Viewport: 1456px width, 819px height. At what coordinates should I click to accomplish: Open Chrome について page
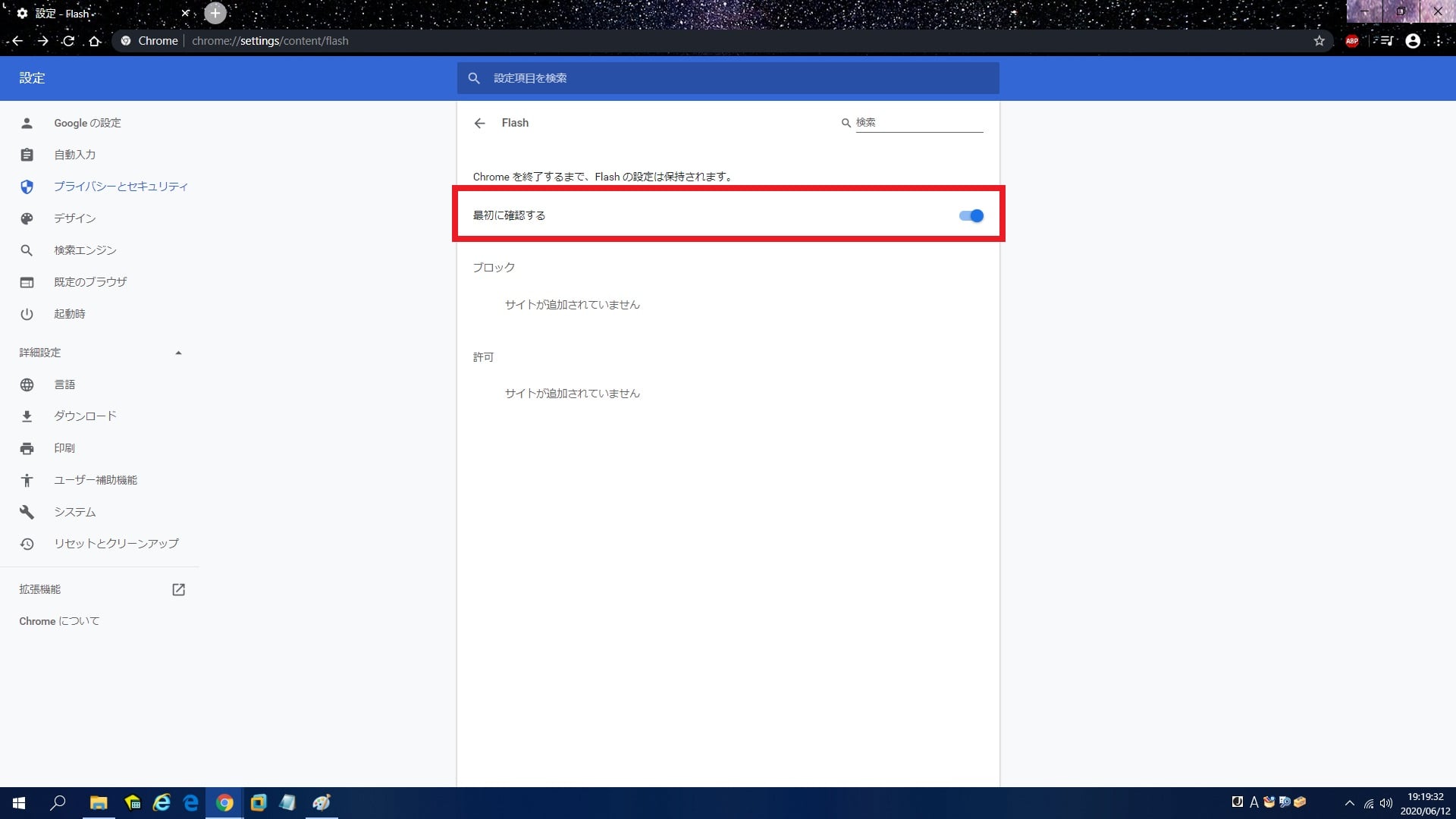point(59,621)
